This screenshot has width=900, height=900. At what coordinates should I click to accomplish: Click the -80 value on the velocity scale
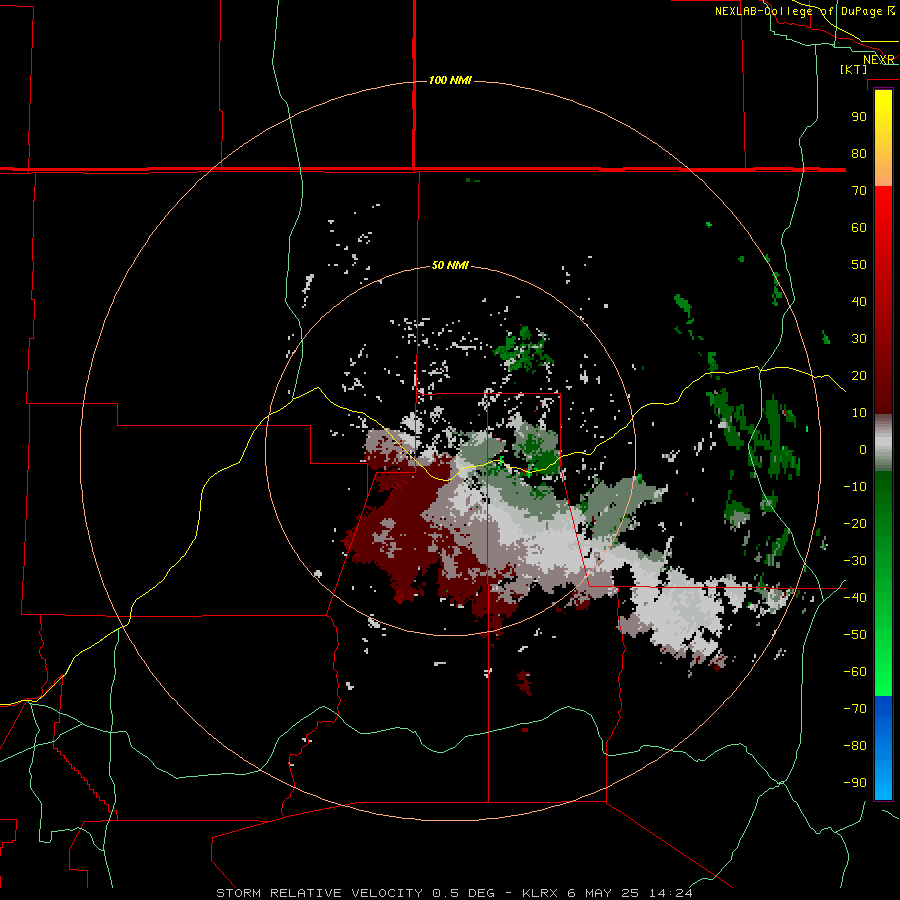[x=855, y=746]
